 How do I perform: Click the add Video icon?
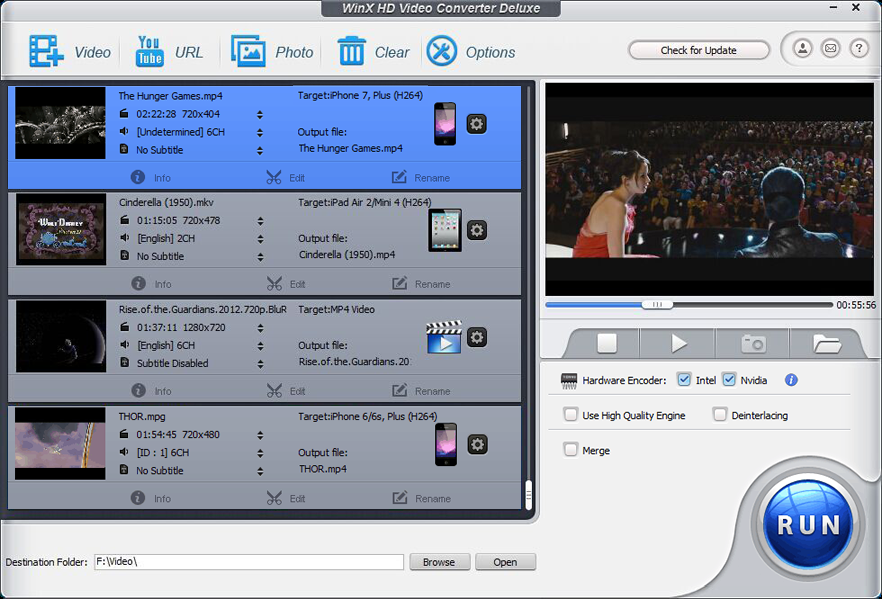[x=46, y=52]
